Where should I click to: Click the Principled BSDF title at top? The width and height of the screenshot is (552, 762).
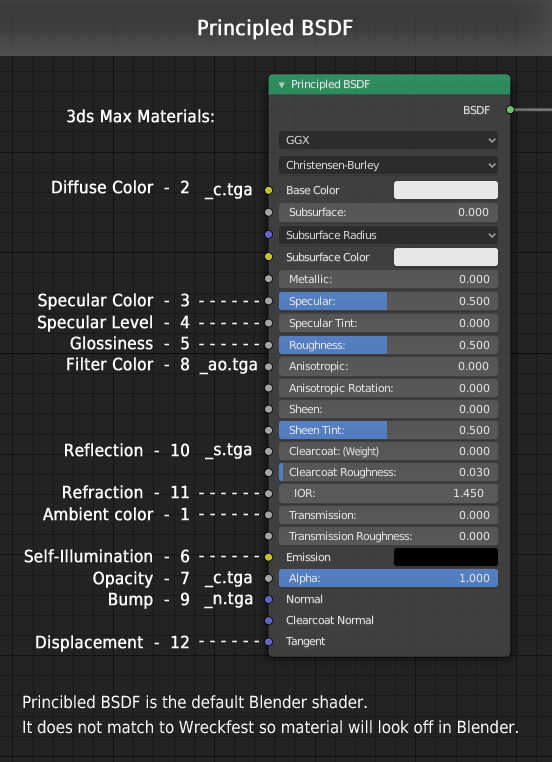tap(275, 29)
